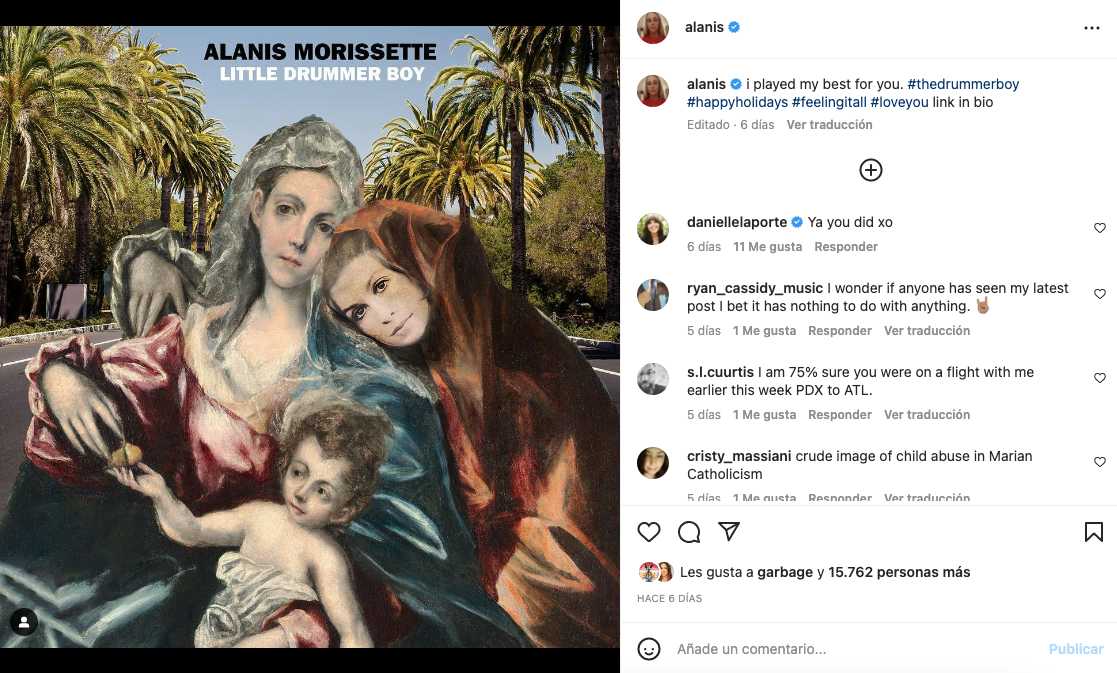Like daniellelaporte's comment with its heart toggle
This screenshot has height=673, width=1117.
[x=1100, y=227]
